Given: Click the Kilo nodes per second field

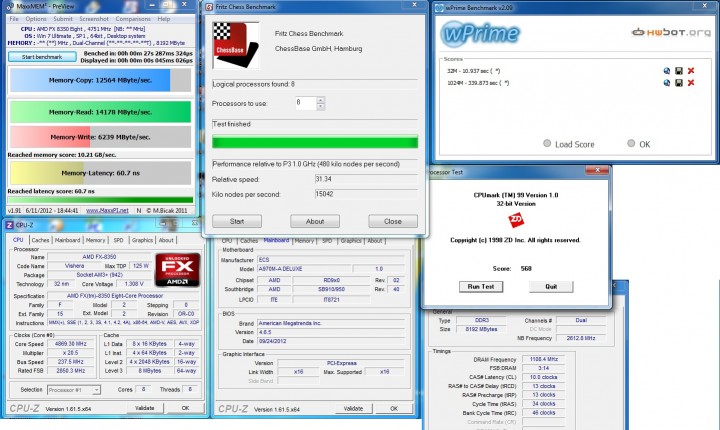Looking at the screenshot, I should pyautogui.click(x=366, y=194).
